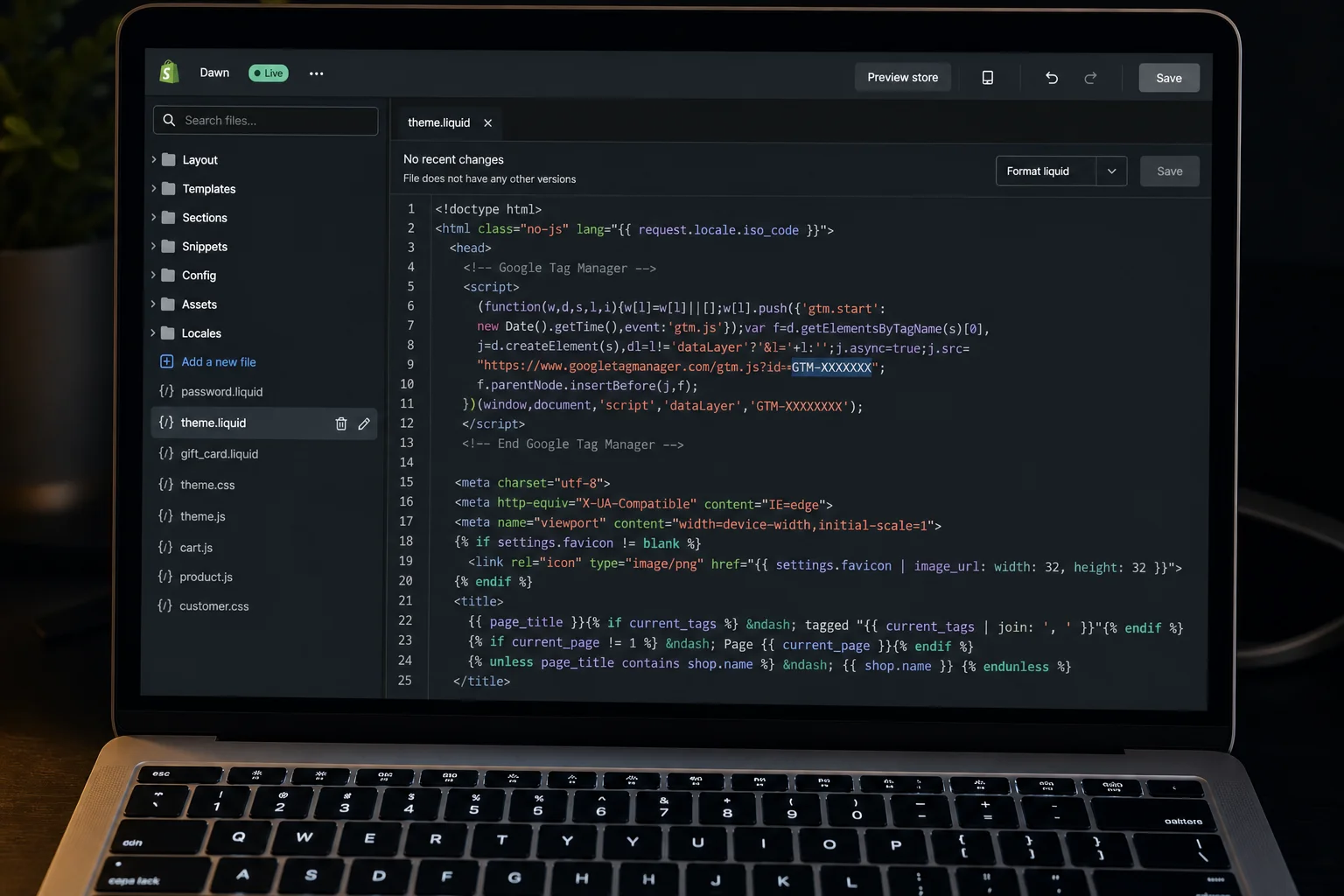Close the theme.liquid tab
This screenshot has height=896, width=1344.
[487, 123]
